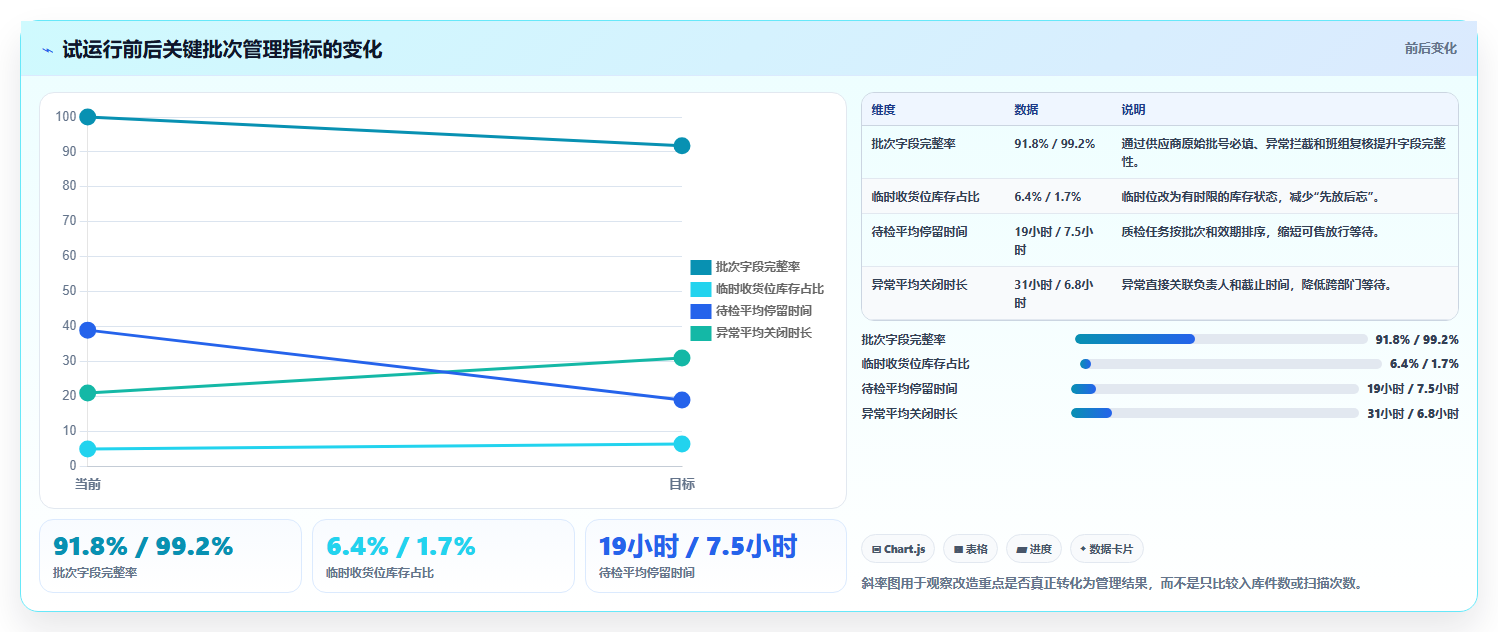Click the 数据卡片 tag chip
This screenshot has width=1498, height=632.
click(x=1107, y=549)
